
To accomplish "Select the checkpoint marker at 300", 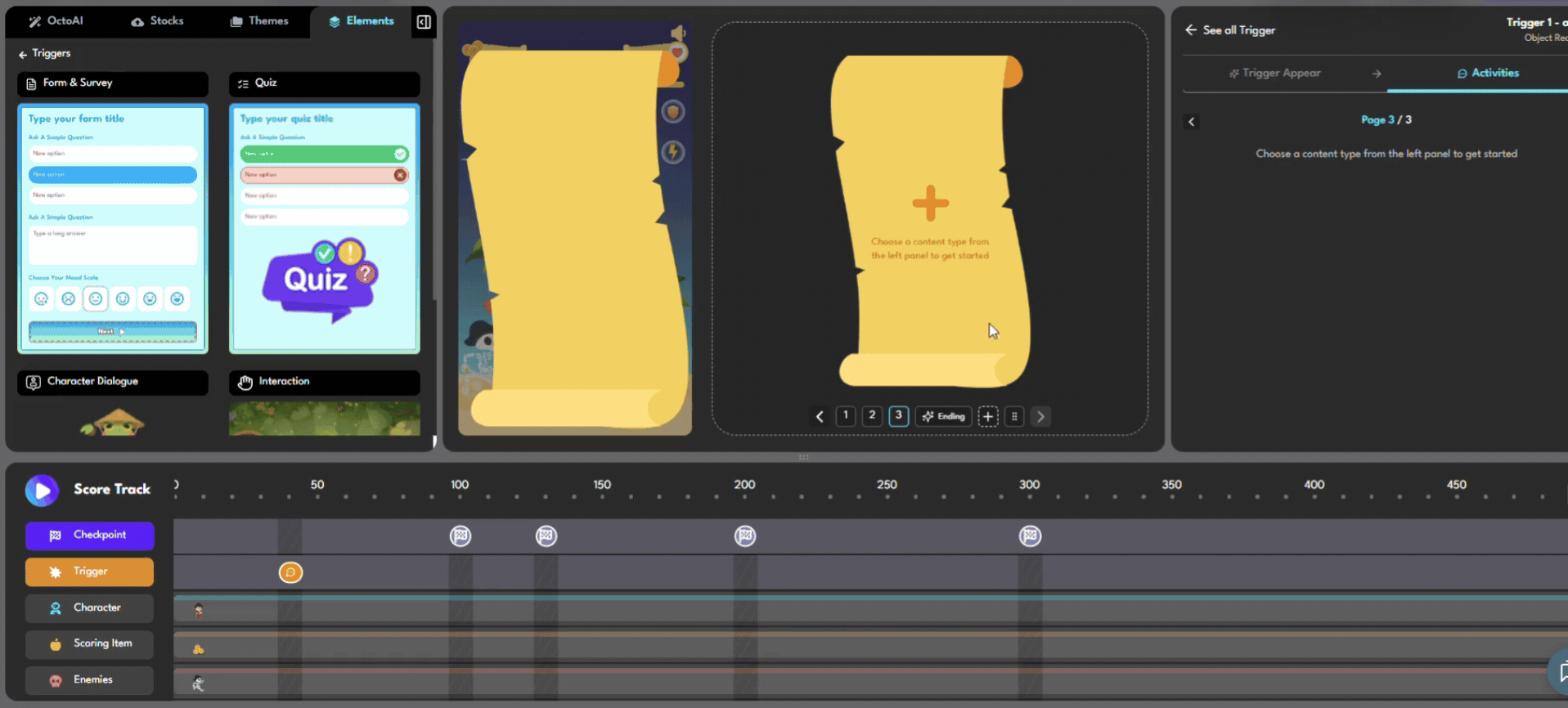I will [x=1030, y=536].
